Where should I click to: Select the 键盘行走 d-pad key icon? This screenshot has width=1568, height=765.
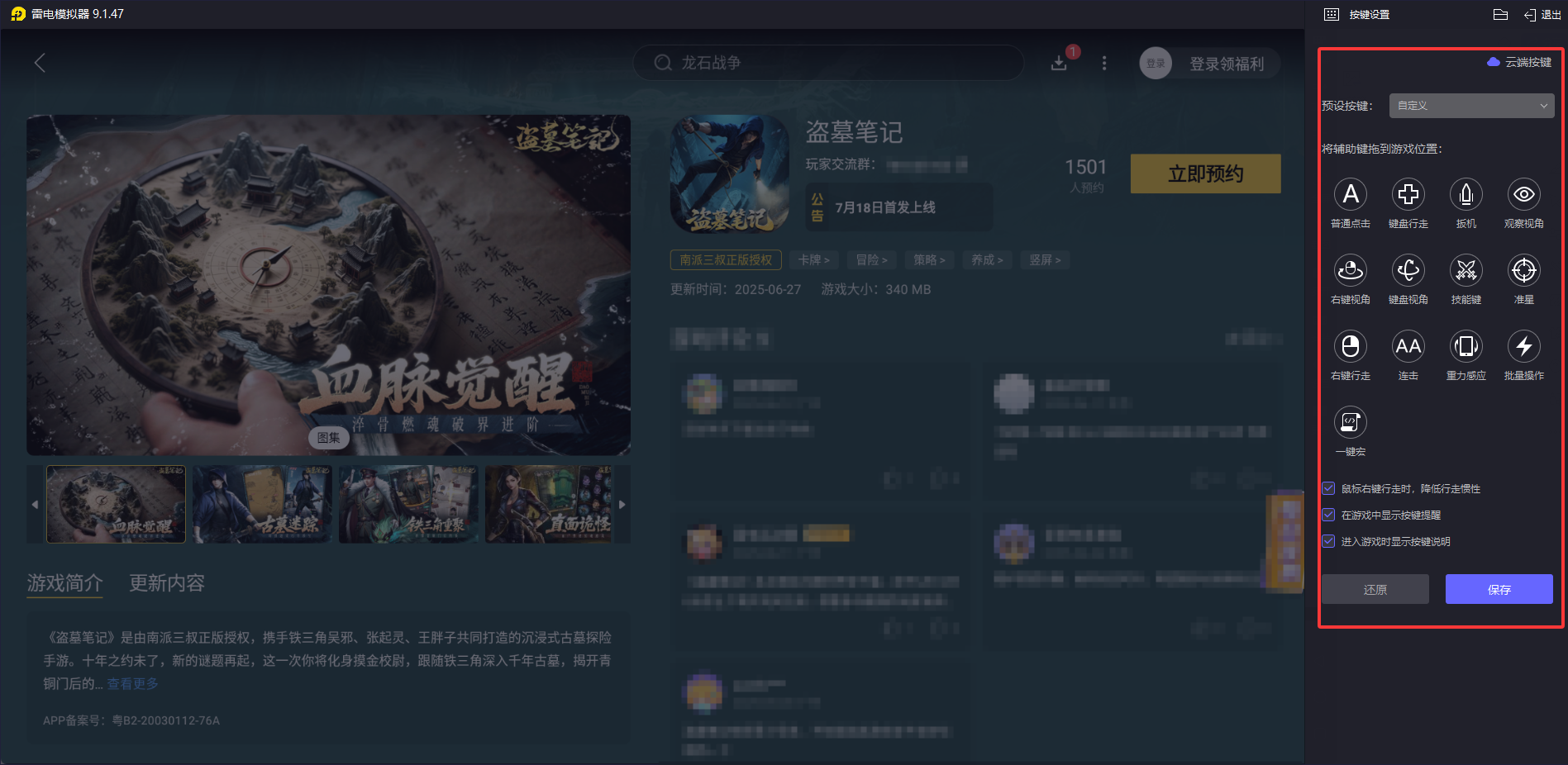tap(1408, 194)
